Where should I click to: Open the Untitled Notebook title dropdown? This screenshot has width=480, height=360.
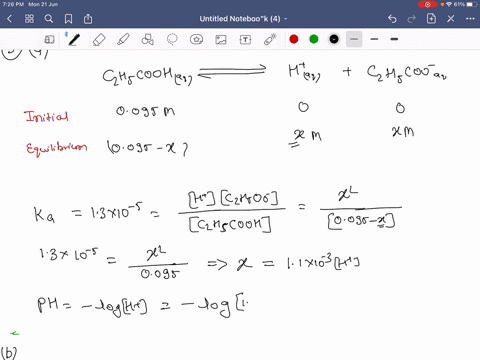tap(243, 19)
